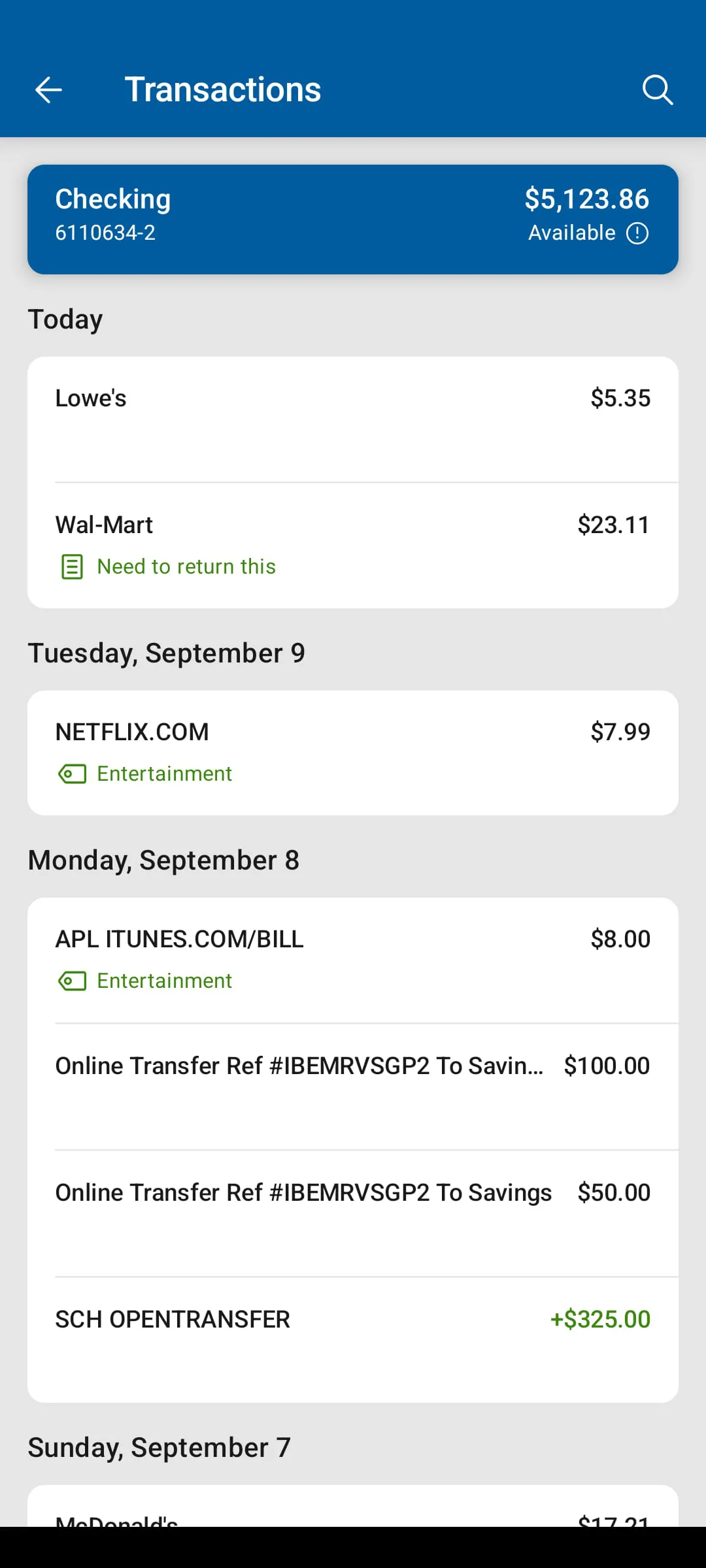Open the partially visible McDonald's transaction

[x=353, y=1517]
